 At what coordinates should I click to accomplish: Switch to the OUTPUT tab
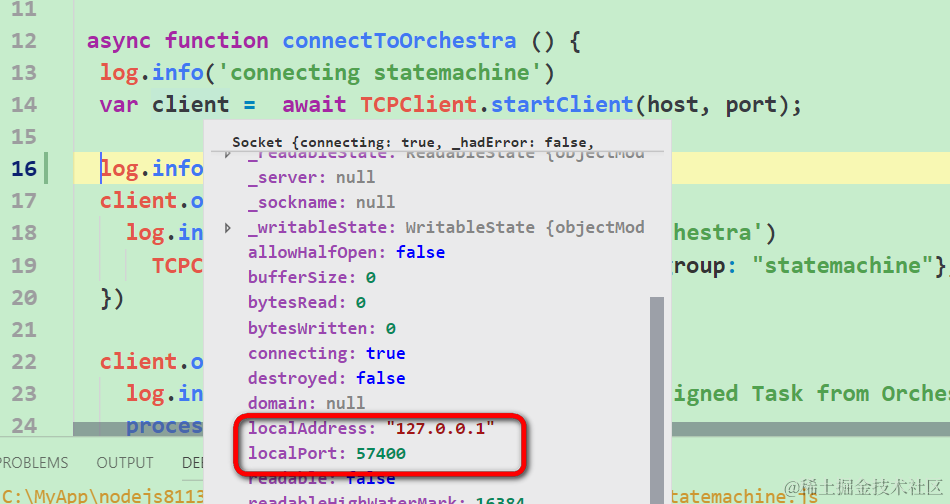coord(125,463)
